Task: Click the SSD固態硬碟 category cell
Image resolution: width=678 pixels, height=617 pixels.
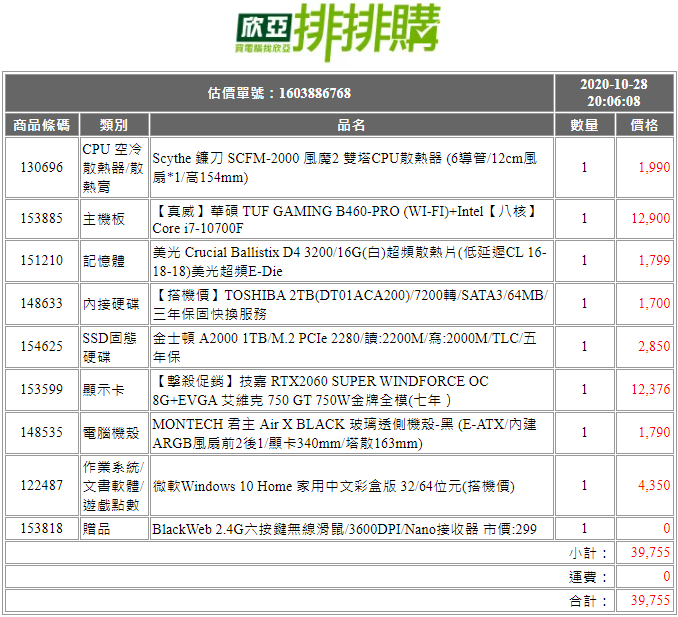Action: coord(114,347)
